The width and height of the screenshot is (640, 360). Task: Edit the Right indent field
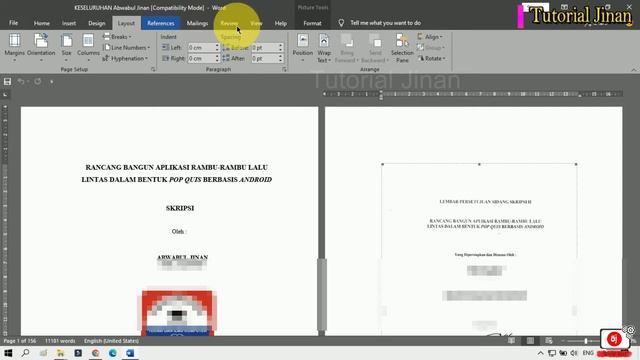(x=201, y=58)
